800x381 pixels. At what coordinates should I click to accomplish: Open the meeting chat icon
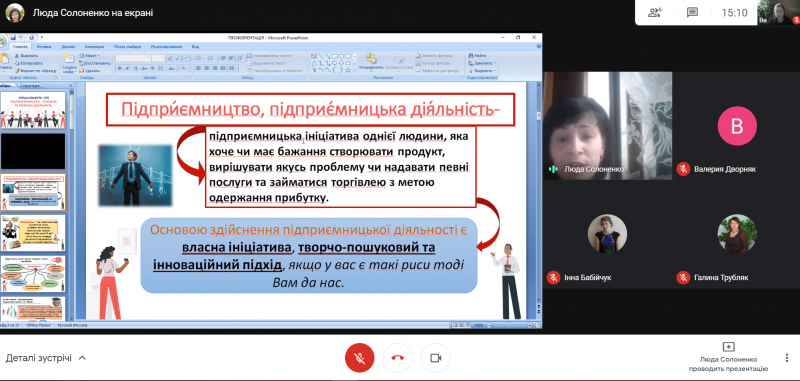[692, 13]
